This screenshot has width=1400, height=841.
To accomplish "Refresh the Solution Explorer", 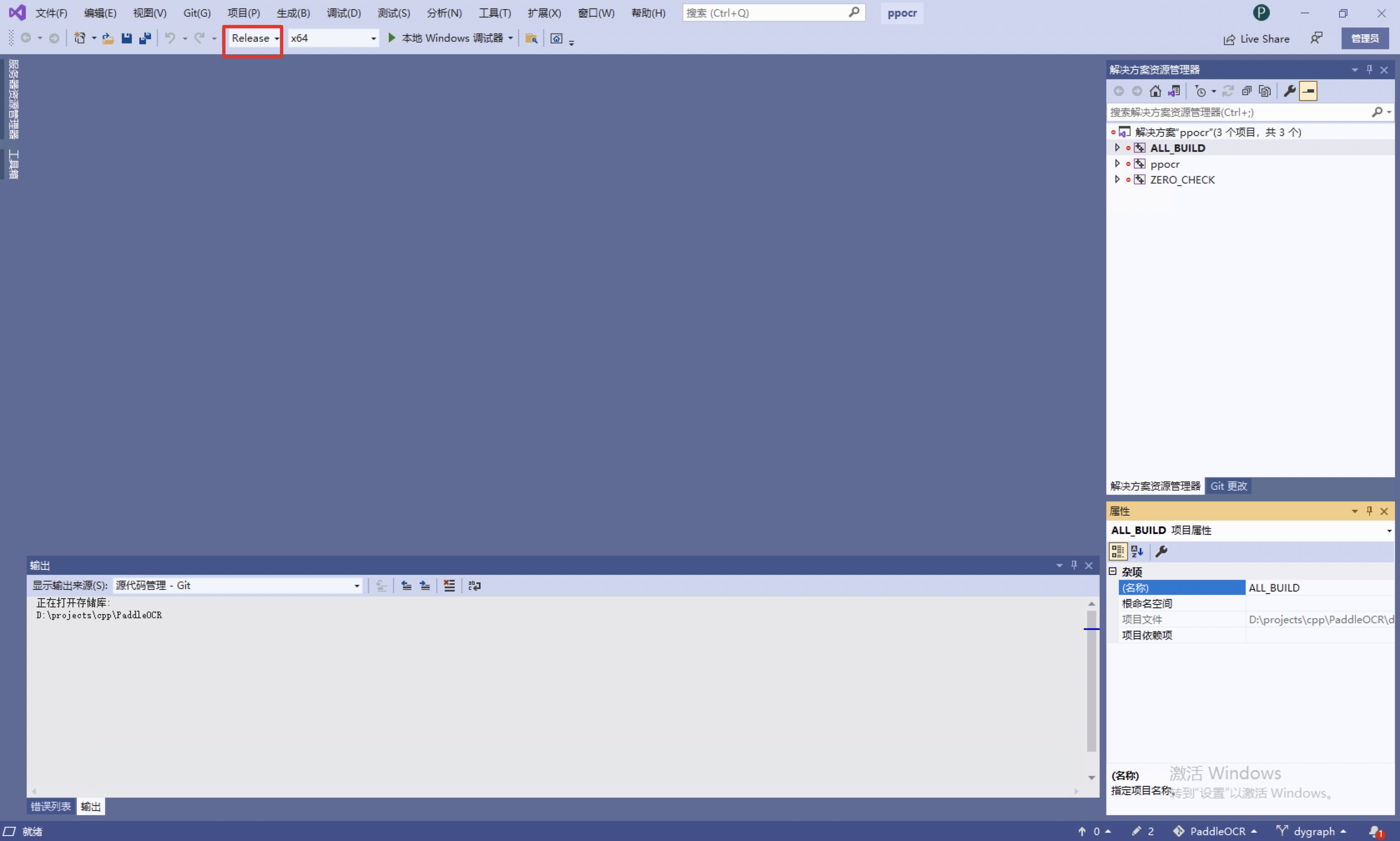I will click(1228, 91).
